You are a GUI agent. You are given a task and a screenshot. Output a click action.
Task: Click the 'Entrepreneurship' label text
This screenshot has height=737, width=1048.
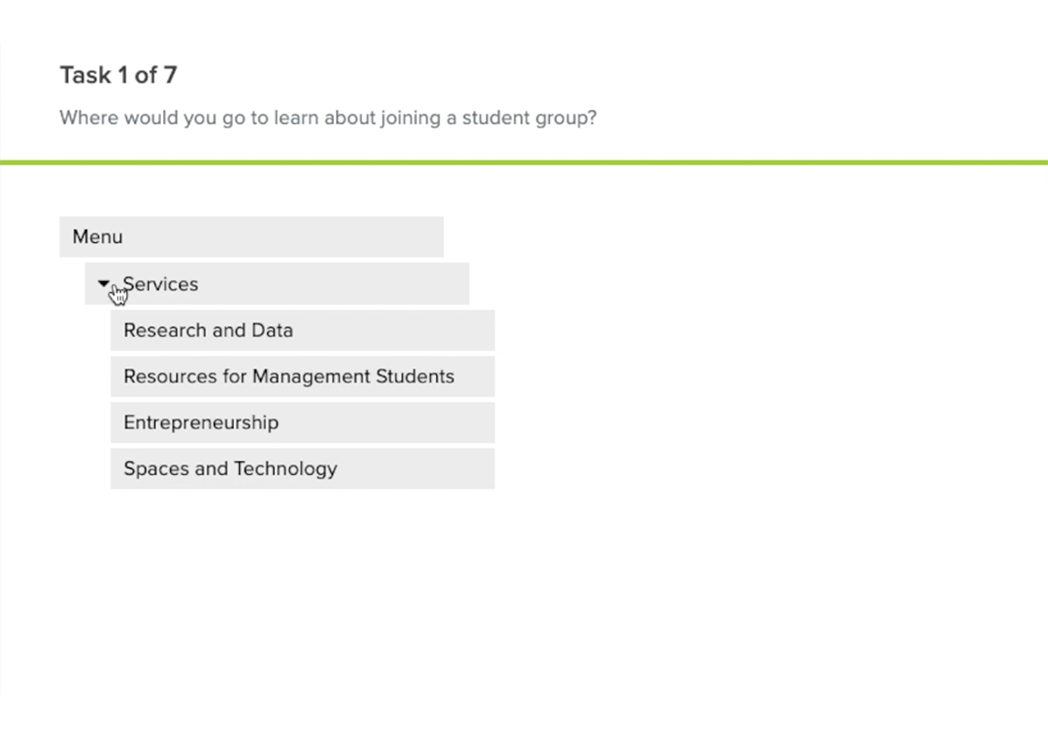coord(201,422)
